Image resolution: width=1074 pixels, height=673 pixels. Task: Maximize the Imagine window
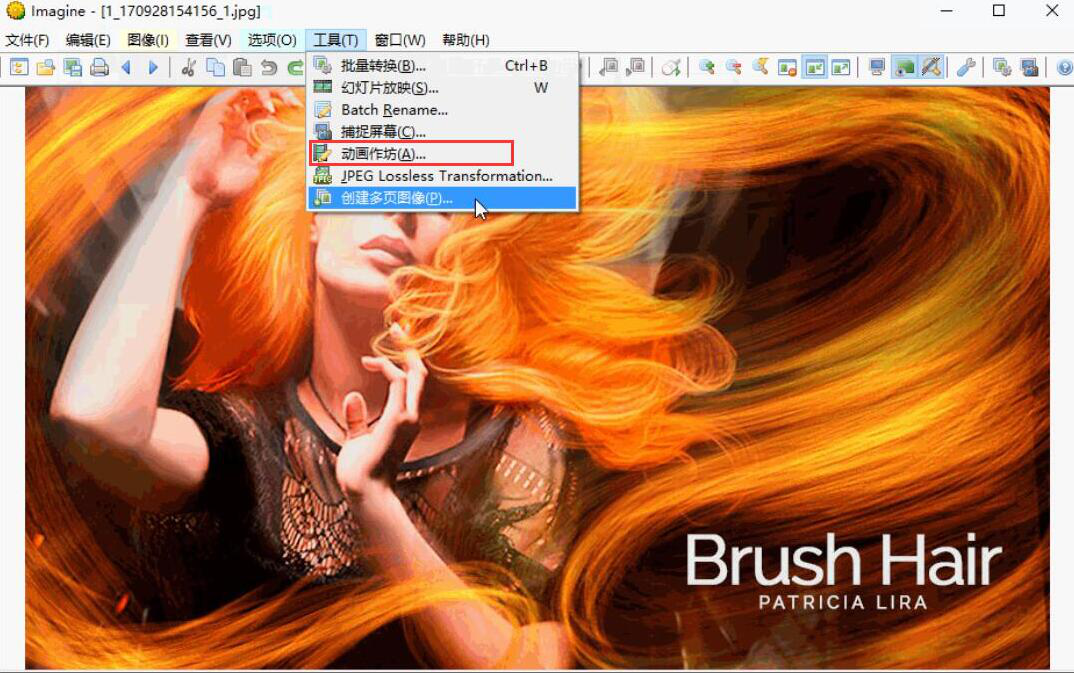click(x=999, y=11)
